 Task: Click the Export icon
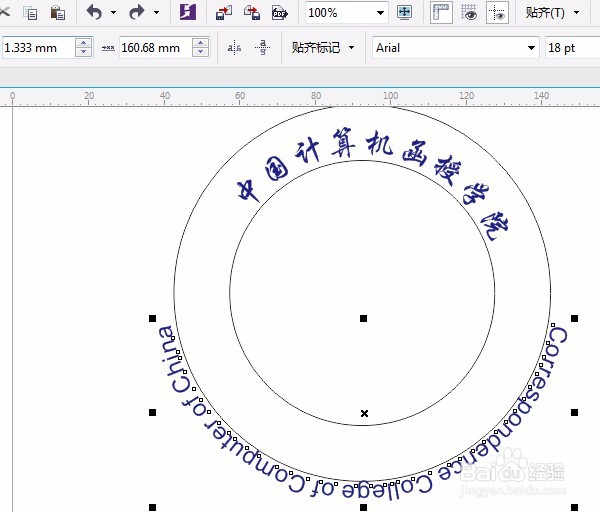tap(252, 13)
